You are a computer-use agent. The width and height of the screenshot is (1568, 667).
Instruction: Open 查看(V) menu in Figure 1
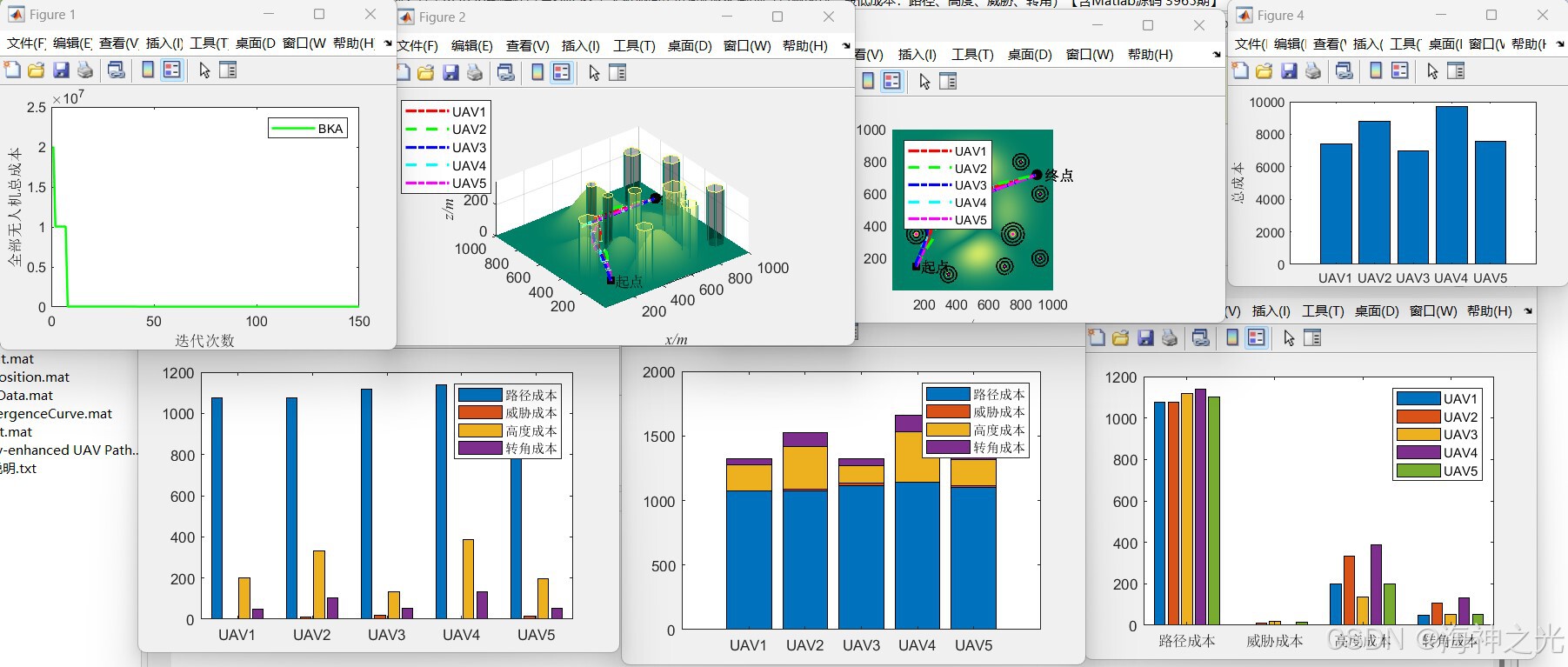[119, 43]
